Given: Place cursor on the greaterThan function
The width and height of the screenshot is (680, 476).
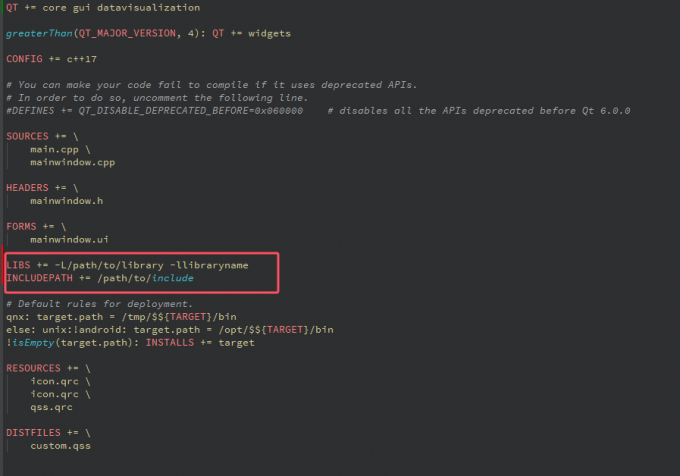Looking at the screenshot, I should (x=36, y=33).
